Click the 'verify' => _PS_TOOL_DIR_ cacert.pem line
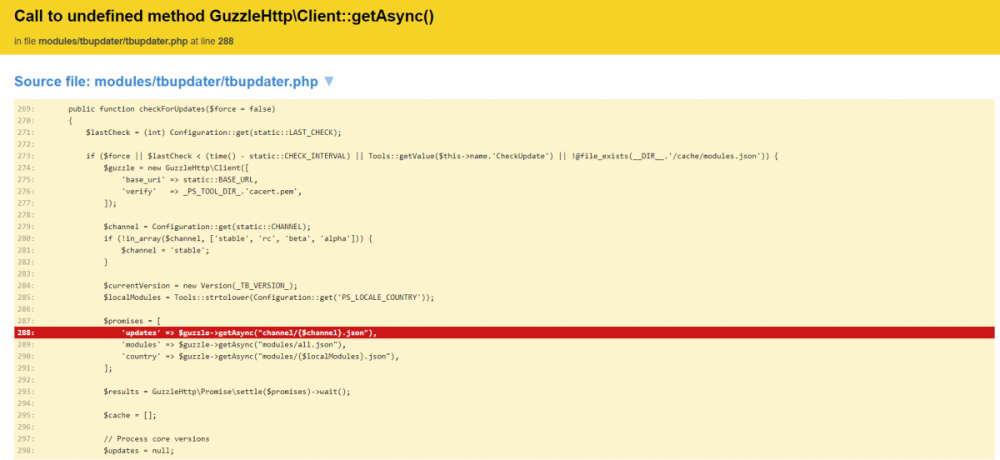 [211, 190]
